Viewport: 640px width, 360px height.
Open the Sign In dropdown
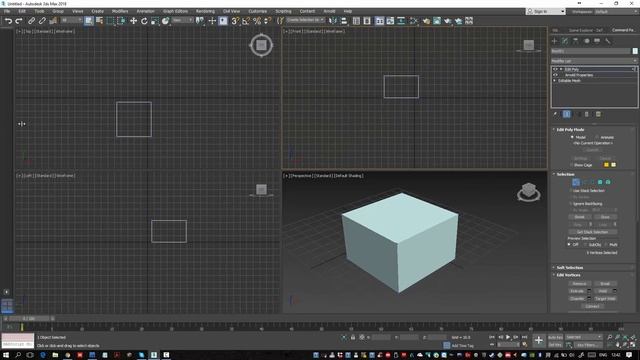pos(546,11)
